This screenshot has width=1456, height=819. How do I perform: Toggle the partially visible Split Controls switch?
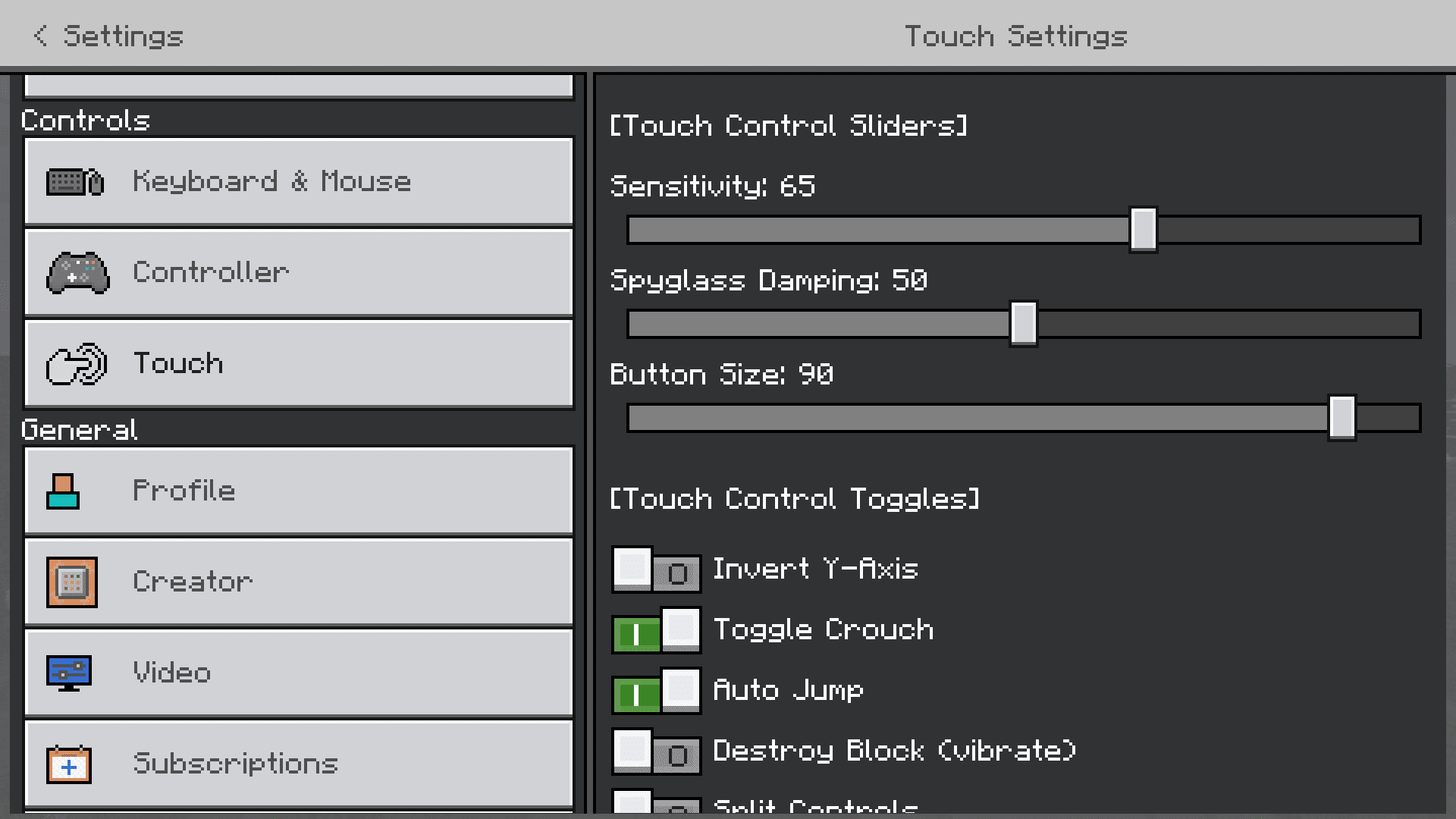657,802
